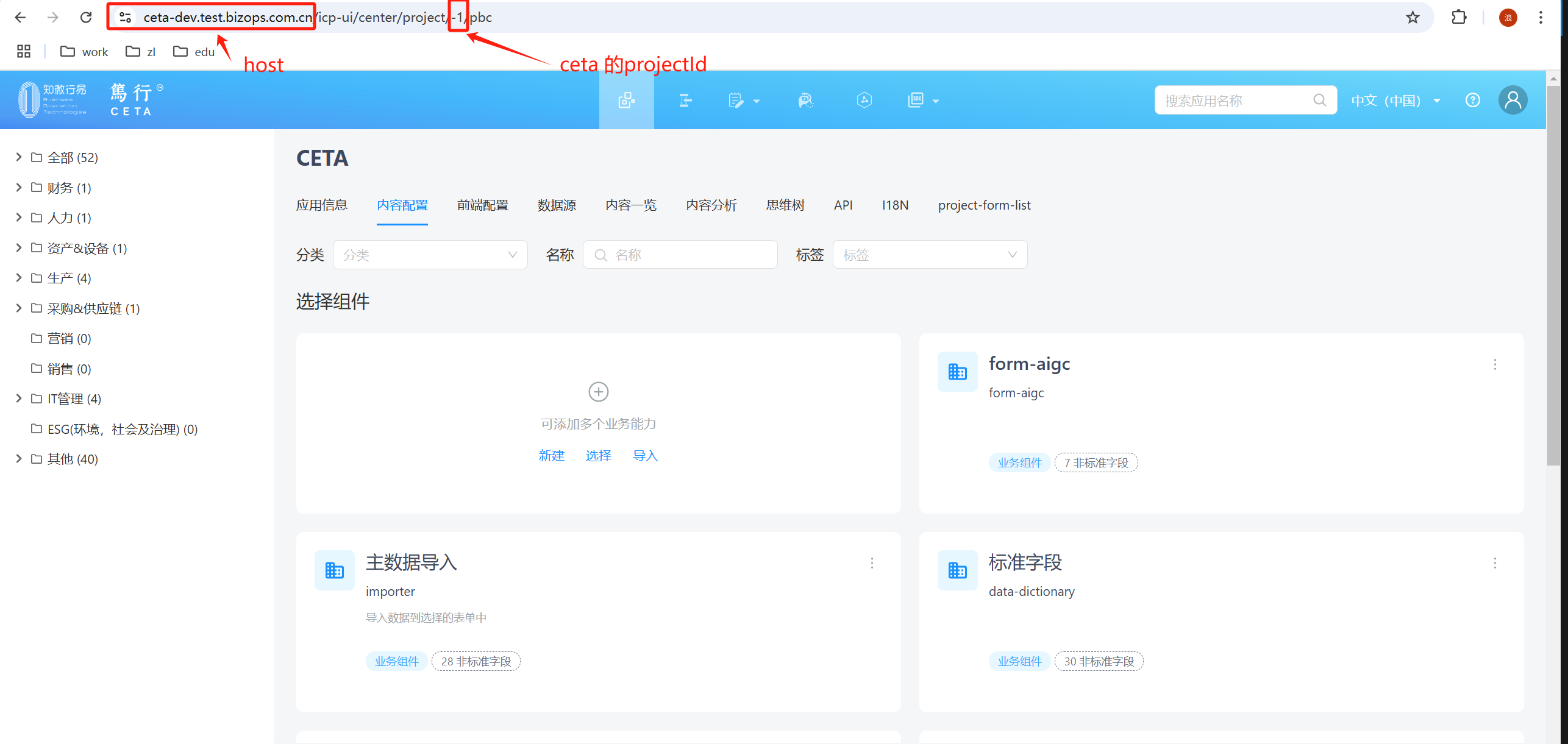Viewport: 1568px width, 744px height.
Task: Click the 标准字段 card icon
Action: click(x=958, y=570)
